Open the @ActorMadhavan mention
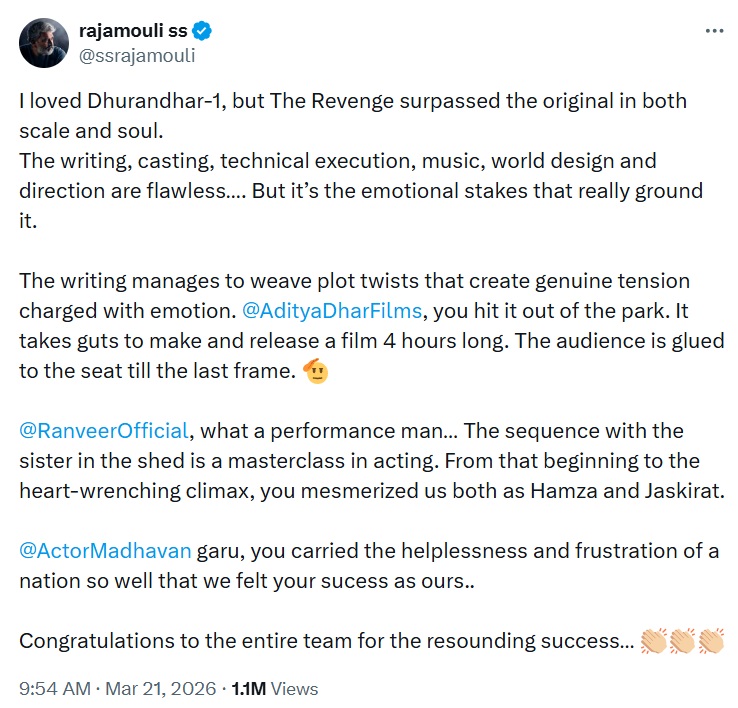The image size is (738, 708). tap(104, 551)
